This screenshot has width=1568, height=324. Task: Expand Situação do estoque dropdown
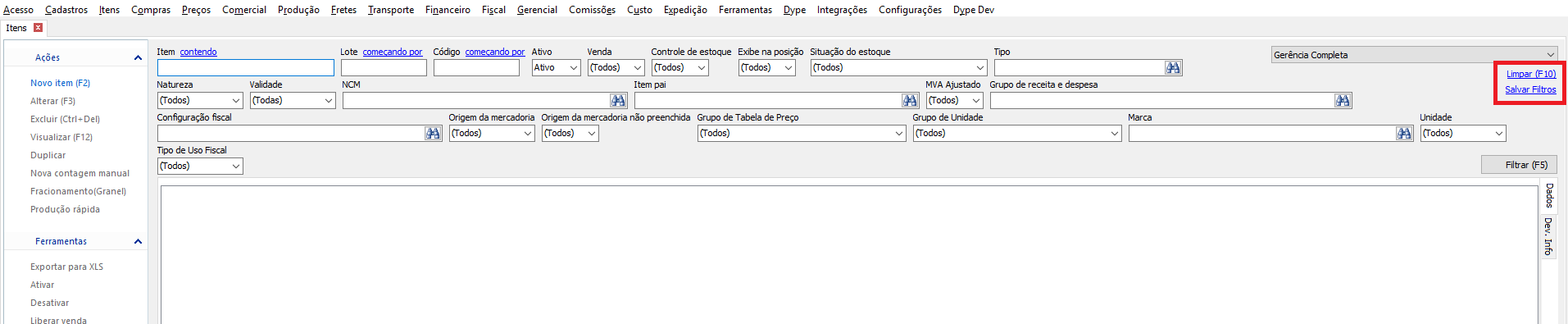click(x=899, y=68)
